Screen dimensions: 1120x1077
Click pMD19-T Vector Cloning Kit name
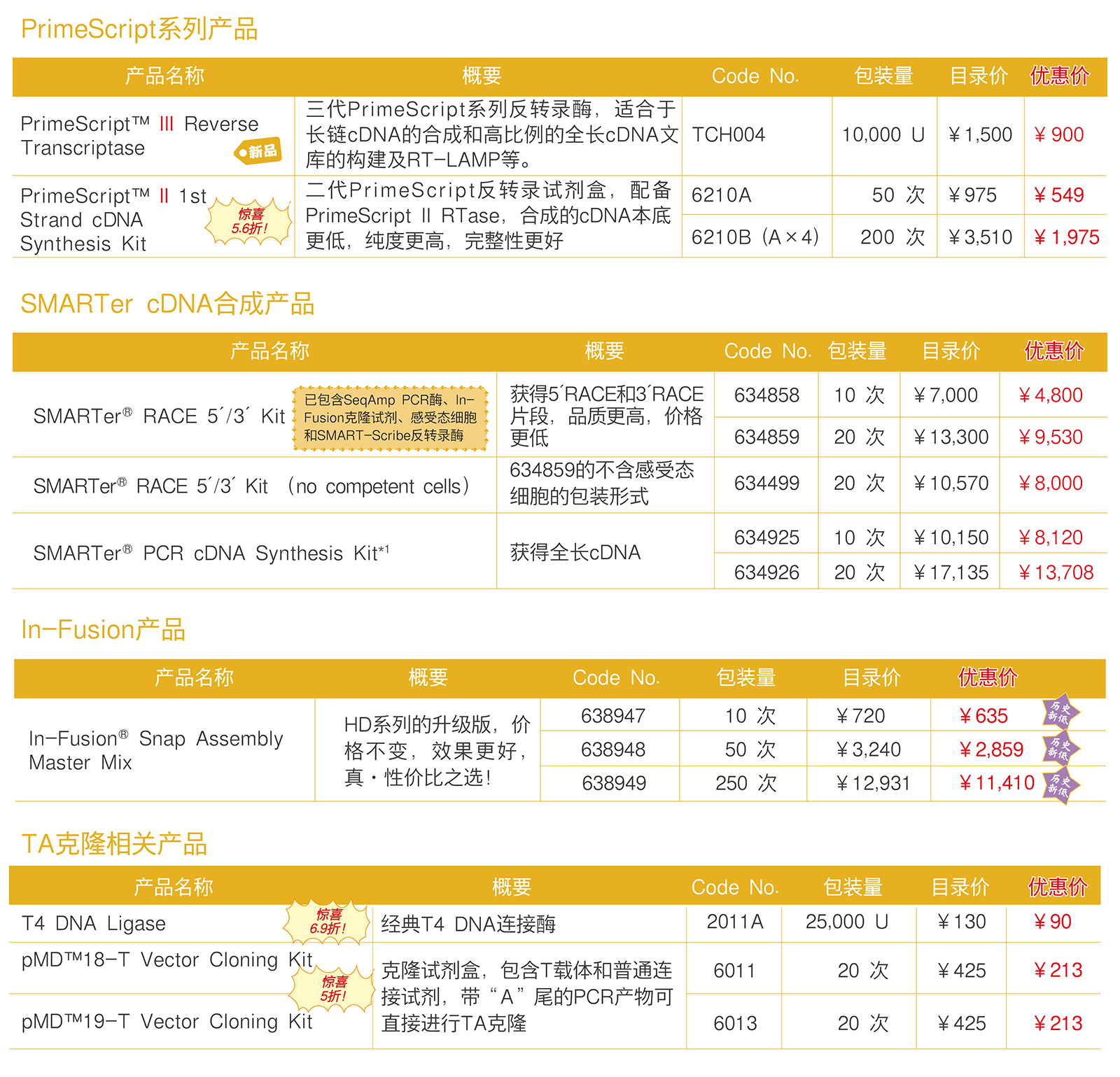[x=167, y=1022]
